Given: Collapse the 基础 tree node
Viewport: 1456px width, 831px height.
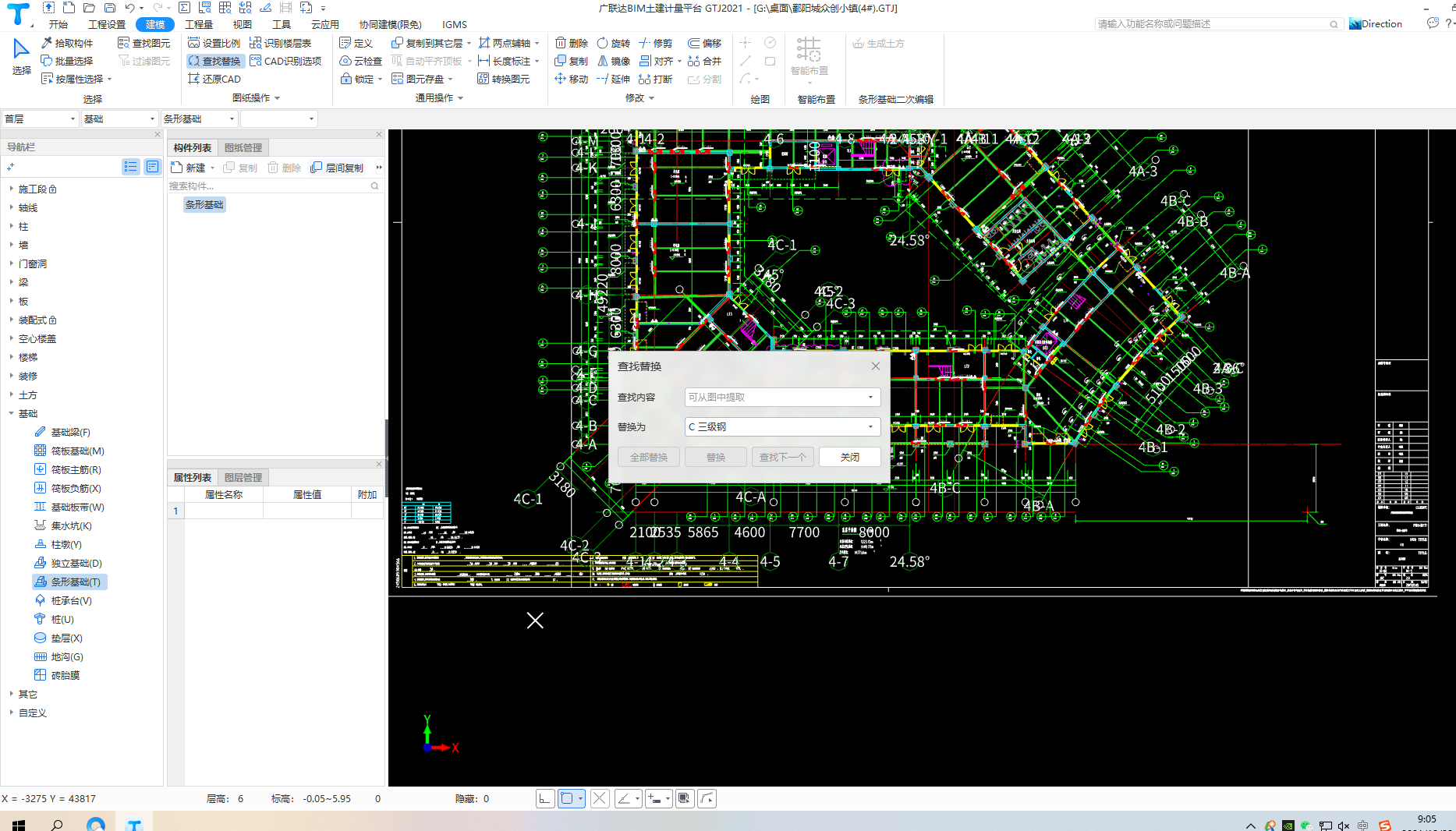Looking at the screenshot, I should (12, 413).
